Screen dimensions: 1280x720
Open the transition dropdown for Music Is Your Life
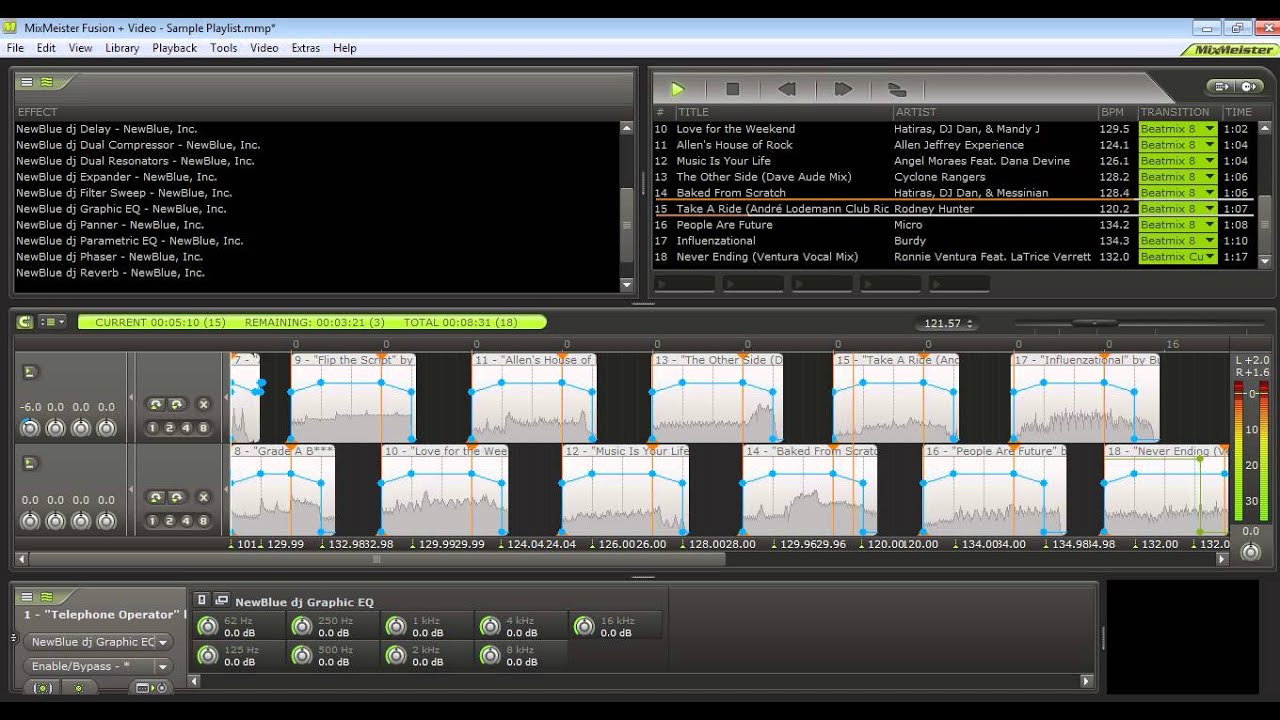pyautogui.click(x=1209, y=161)
